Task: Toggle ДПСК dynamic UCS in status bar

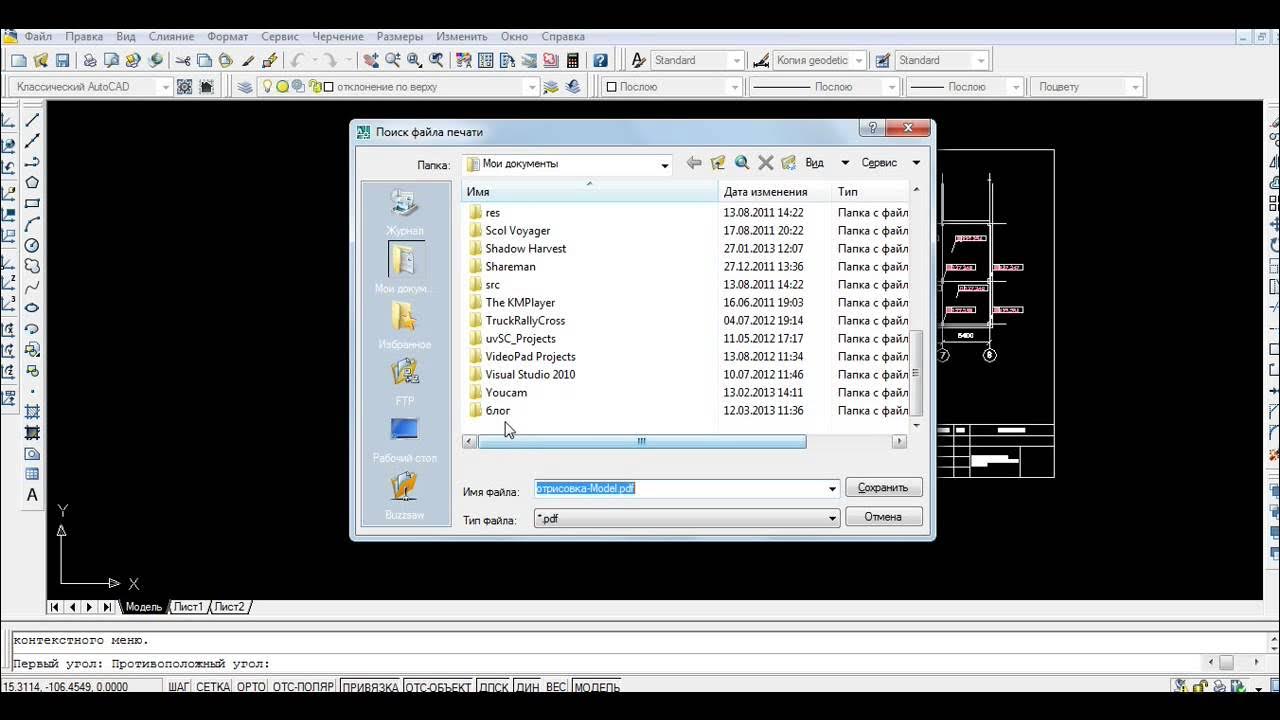Action: pos(494,687)
